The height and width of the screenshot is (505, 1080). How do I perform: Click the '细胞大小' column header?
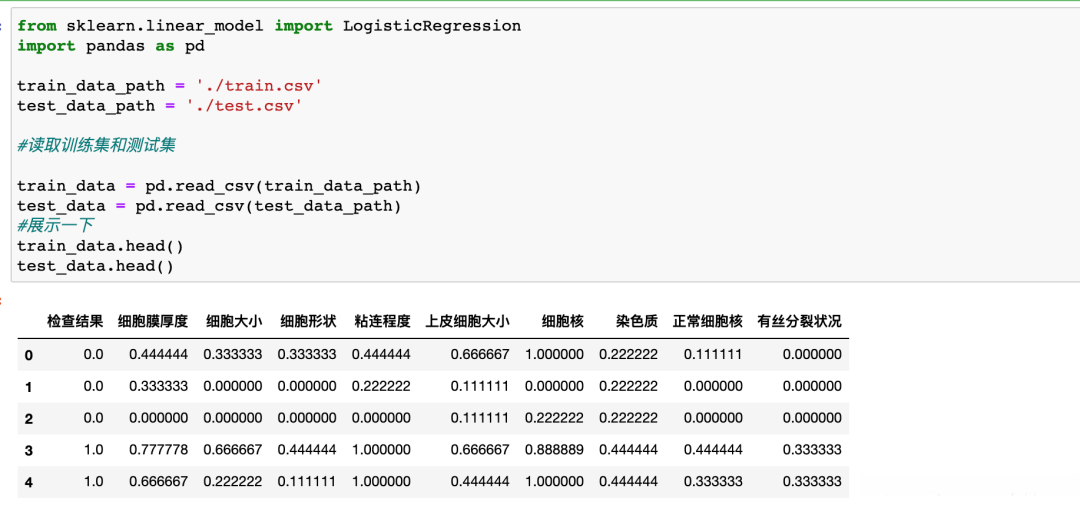tap(233, 321)
